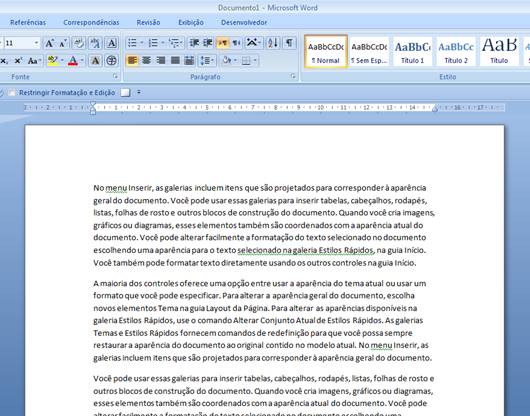Click the Grow Font icon

[49, 43]
